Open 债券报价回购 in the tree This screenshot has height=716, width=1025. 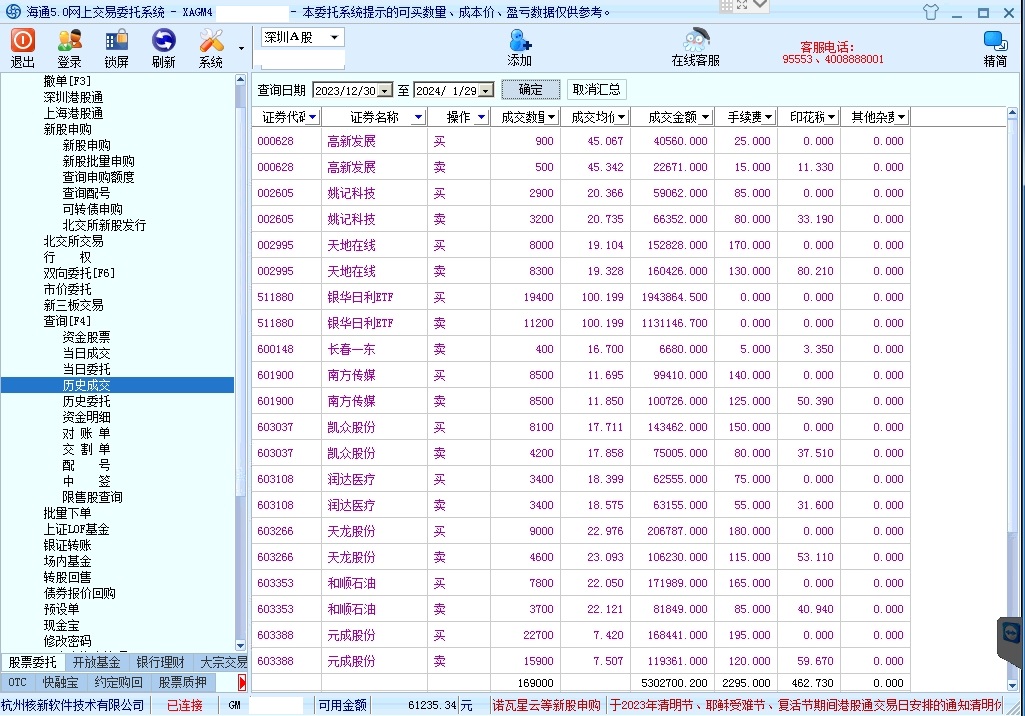[79, 593]
